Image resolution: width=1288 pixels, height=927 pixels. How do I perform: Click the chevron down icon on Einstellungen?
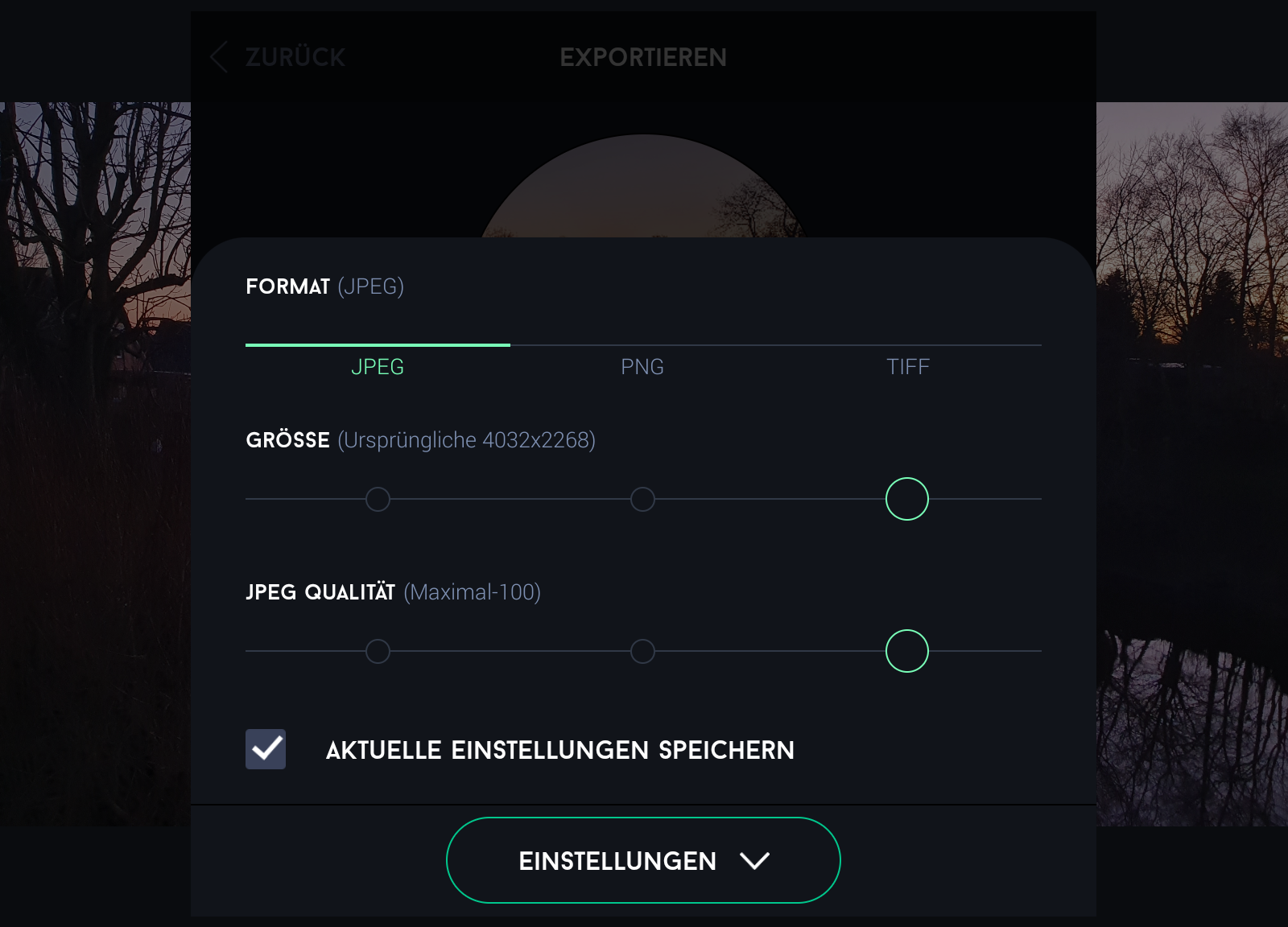pos(754,861)
